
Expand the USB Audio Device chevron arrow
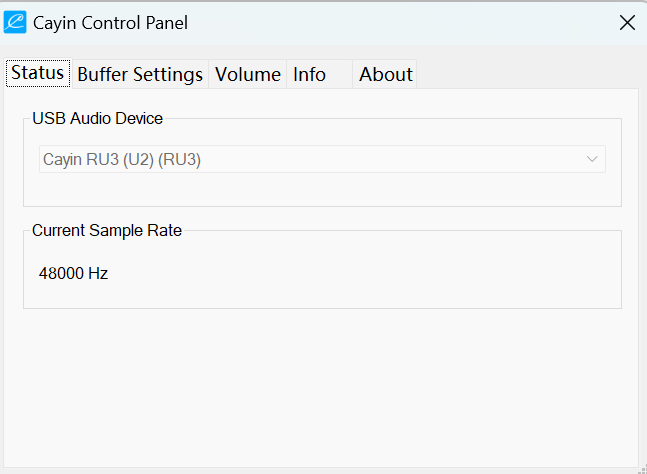pyautogui.click(x=592, y=159)
